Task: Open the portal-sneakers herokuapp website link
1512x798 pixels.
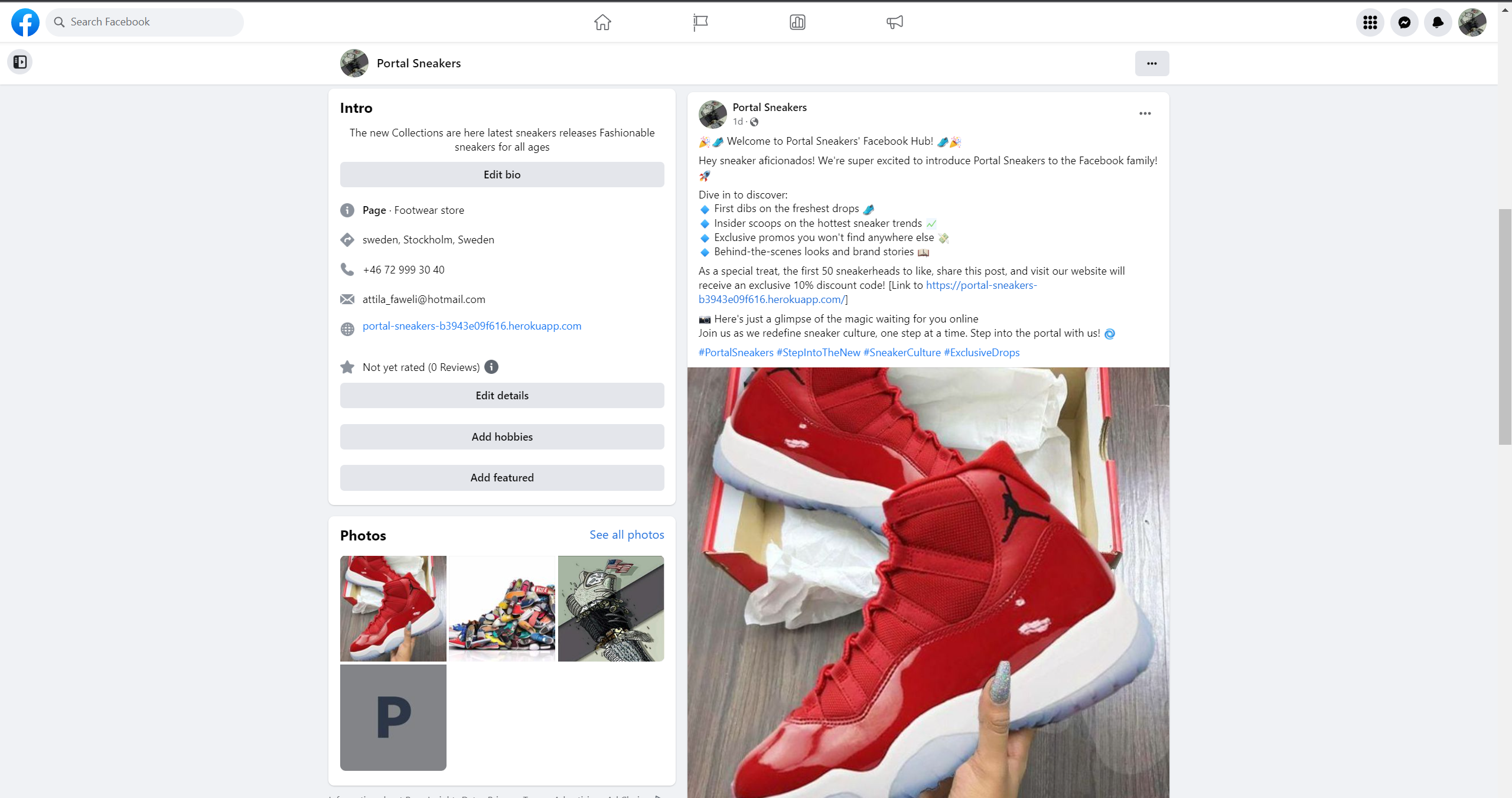Action: [471, 325]
